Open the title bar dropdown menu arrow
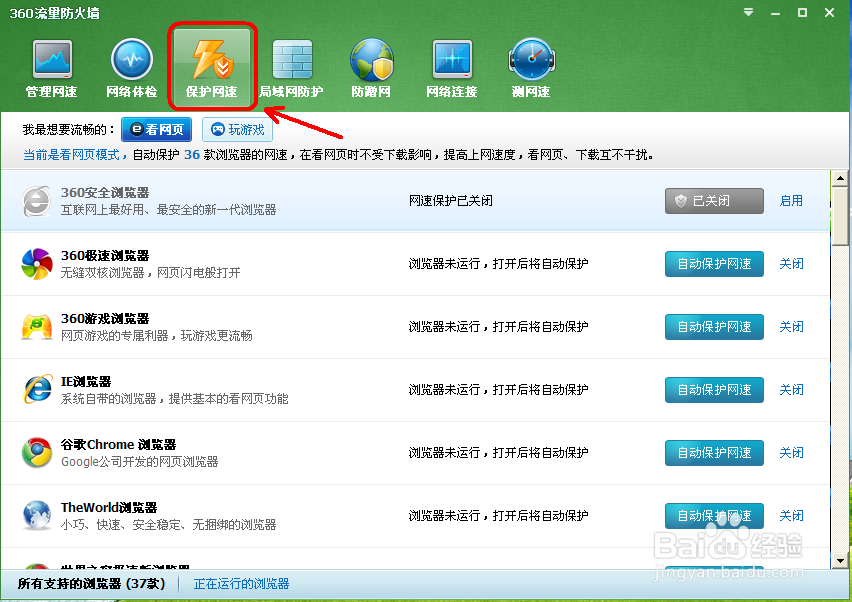852x602 pixels. 748,12
